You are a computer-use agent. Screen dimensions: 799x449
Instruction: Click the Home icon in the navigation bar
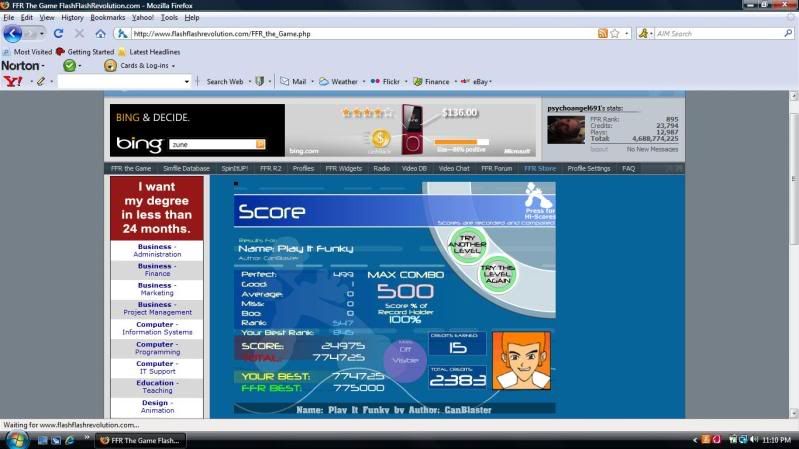[x=100, y=33]
